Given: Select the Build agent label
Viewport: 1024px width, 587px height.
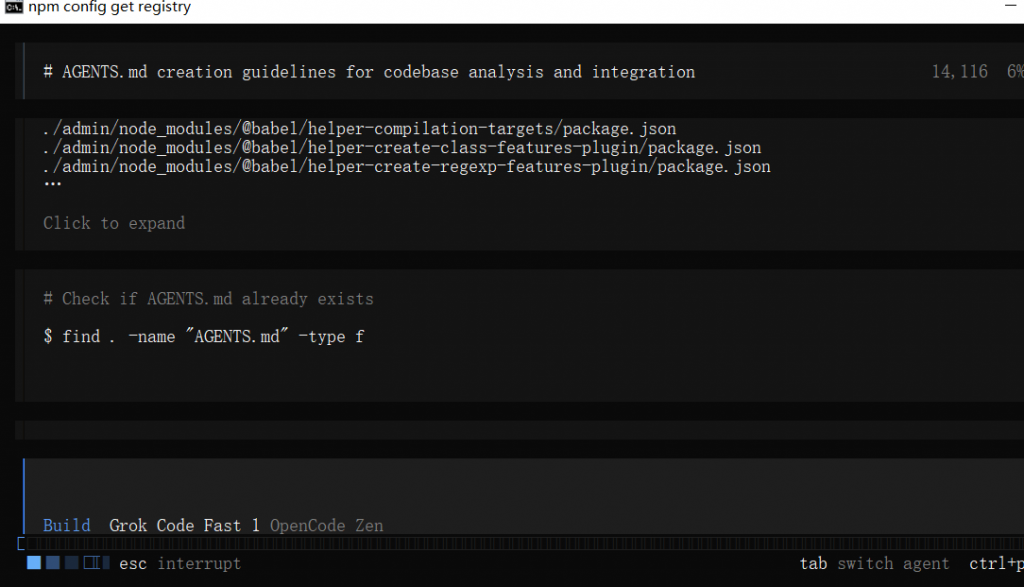Looking at the screenshot, I should coord(67,525).
